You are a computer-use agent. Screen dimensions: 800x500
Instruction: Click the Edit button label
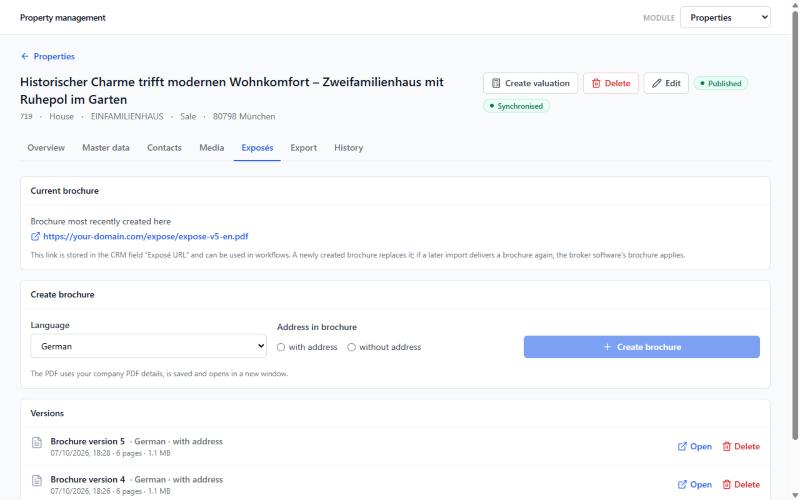[672, 83]
